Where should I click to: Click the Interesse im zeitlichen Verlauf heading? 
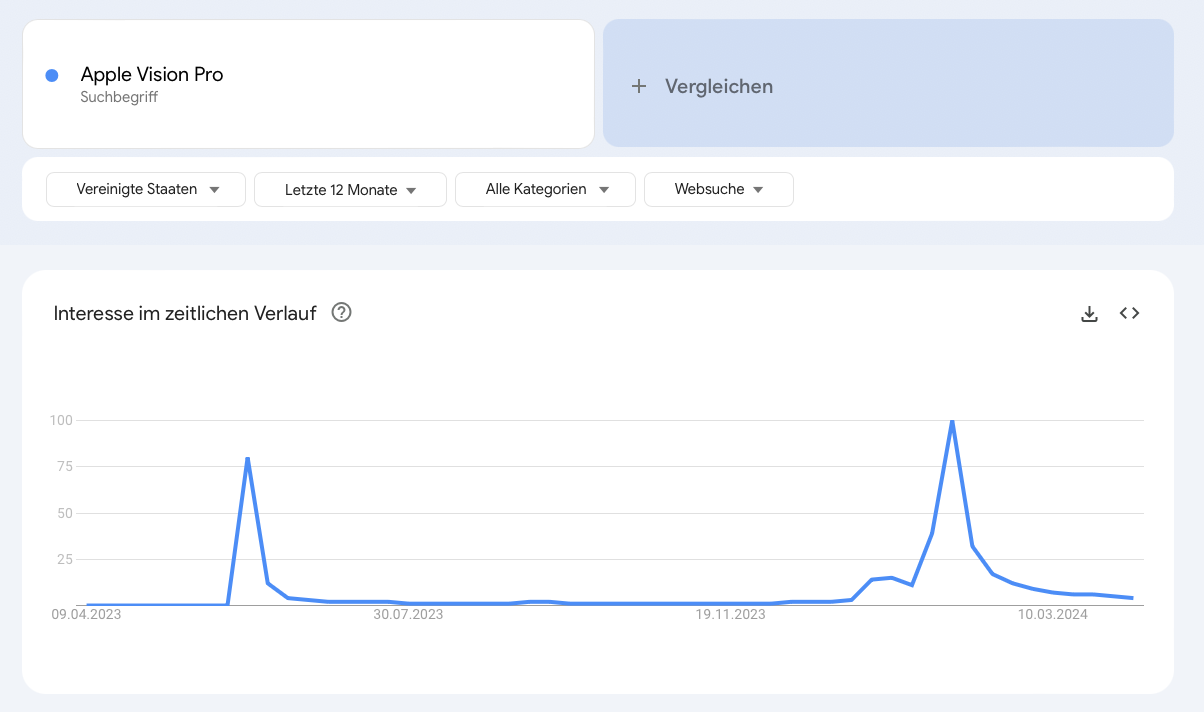click(x=185, y=313)
